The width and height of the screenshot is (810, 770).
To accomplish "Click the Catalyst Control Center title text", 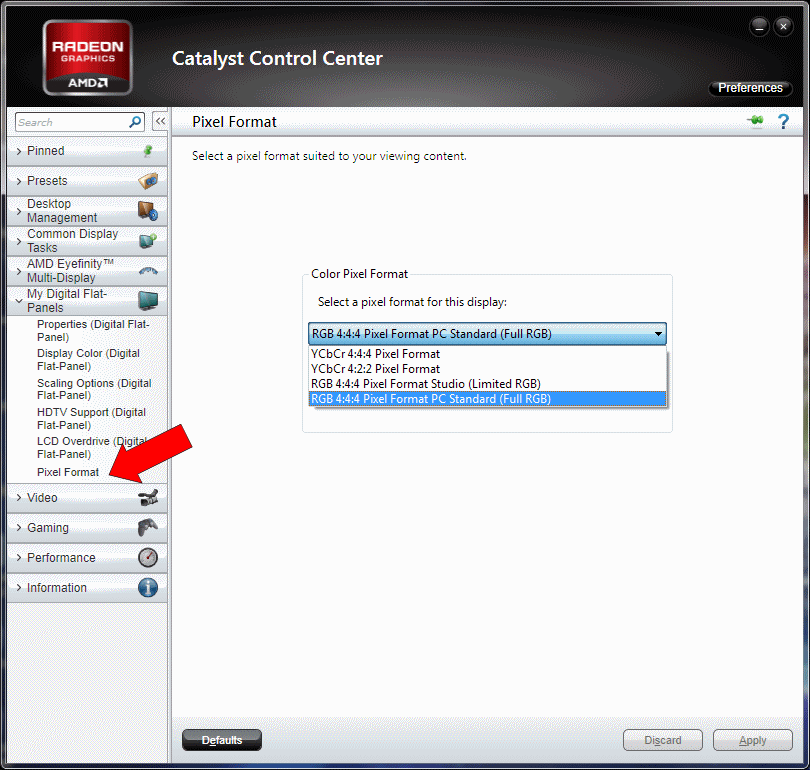I will point(277,58).
